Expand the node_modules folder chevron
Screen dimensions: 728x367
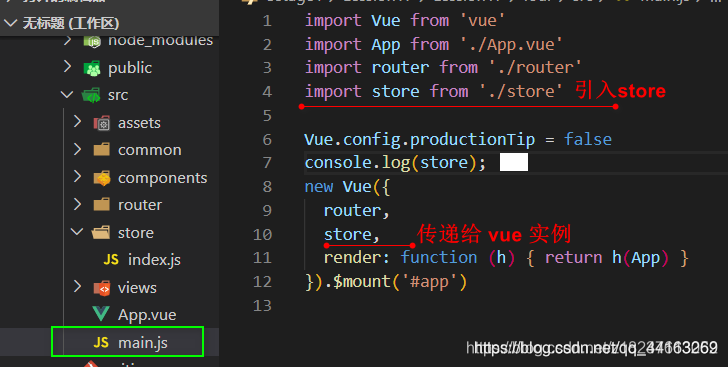coord(68,41)
